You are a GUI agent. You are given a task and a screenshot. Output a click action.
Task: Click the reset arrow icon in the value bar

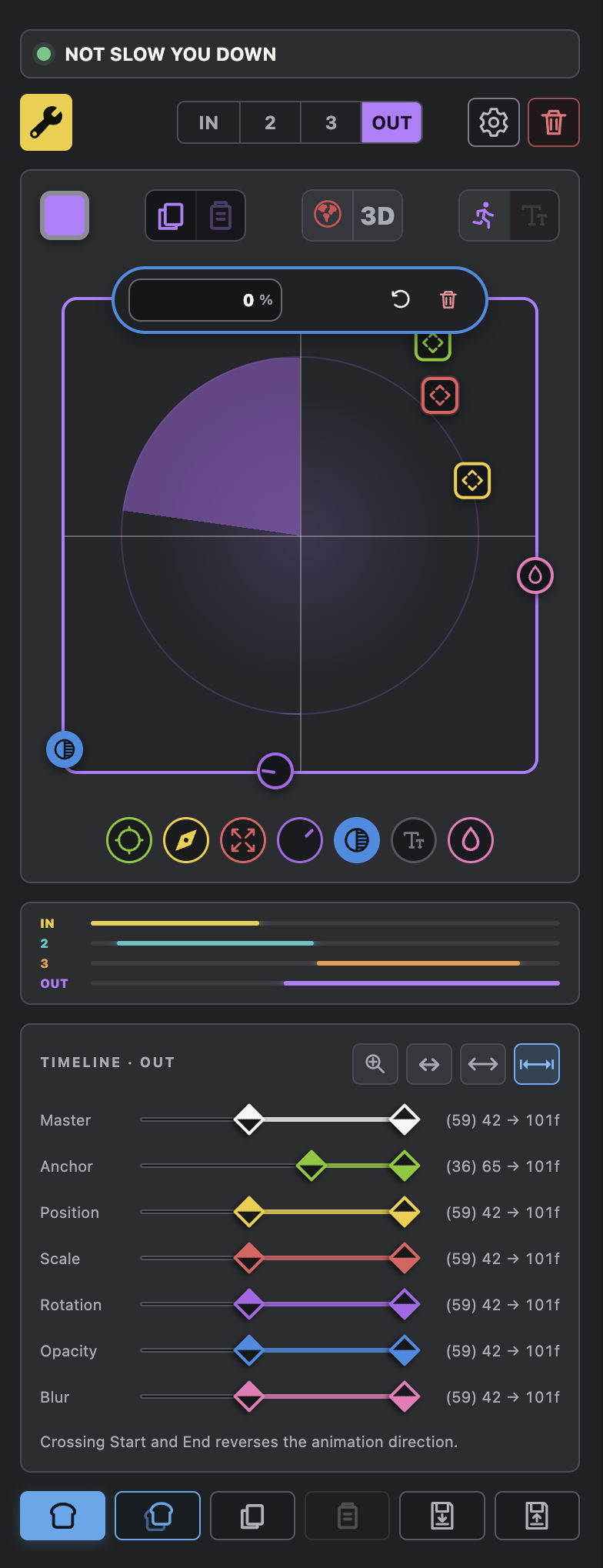pos(401,299)
